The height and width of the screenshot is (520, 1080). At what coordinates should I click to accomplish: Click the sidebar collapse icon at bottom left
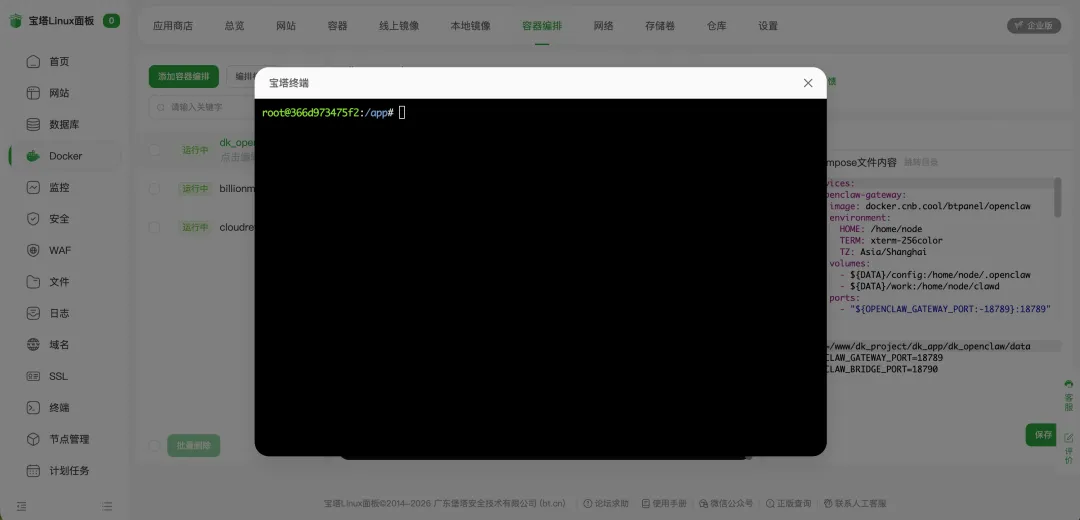21,506
